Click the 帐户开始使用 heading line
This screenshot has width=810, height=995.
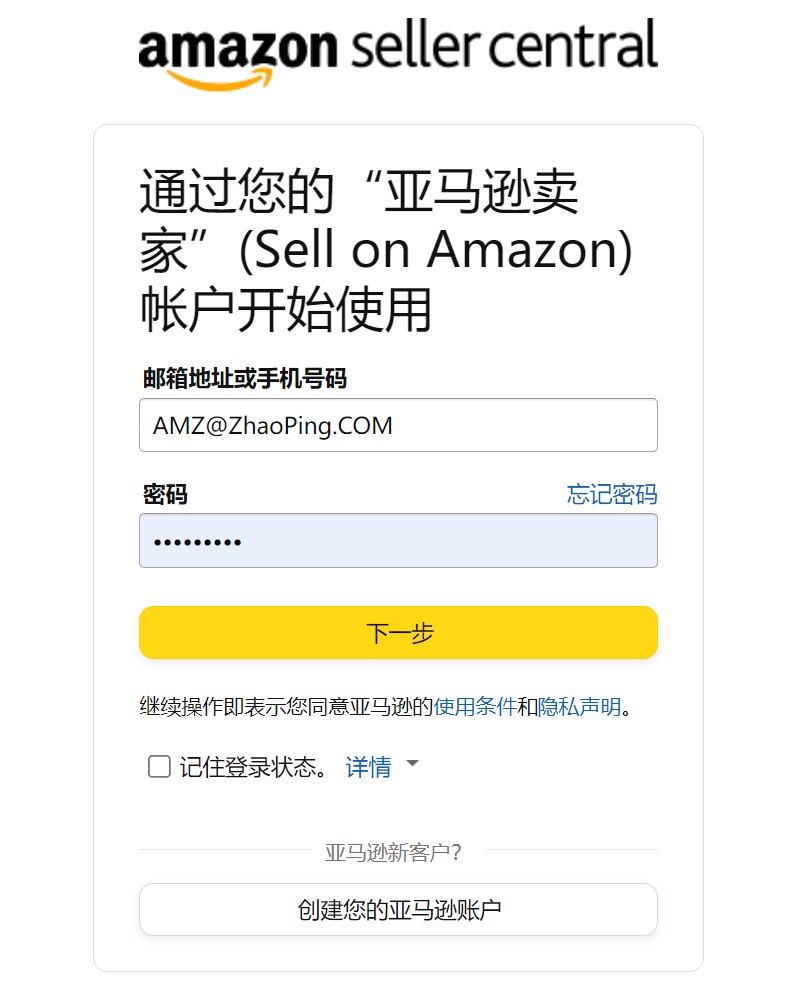click(286, 310)
